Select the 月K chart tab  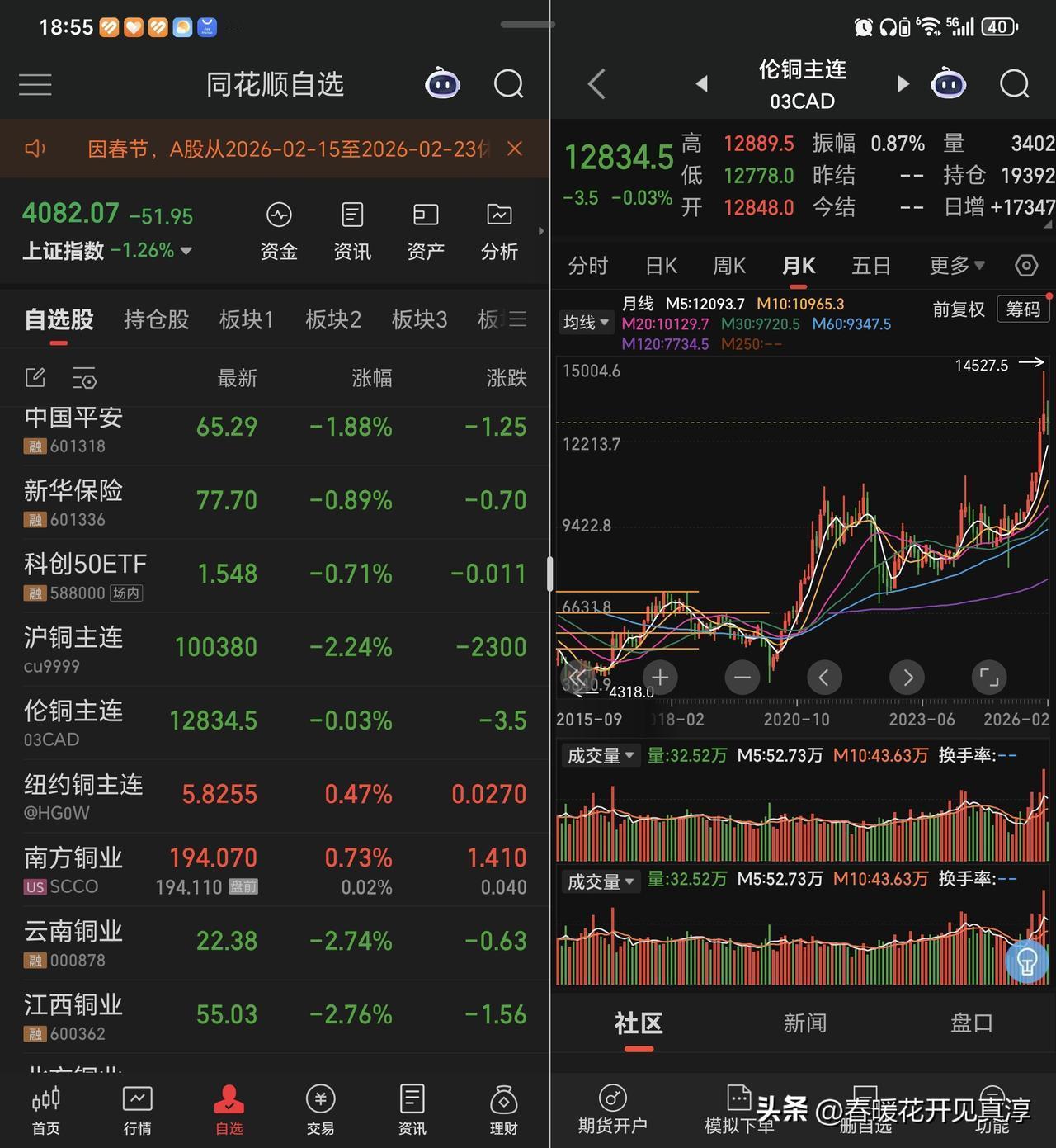pos(799,266)
